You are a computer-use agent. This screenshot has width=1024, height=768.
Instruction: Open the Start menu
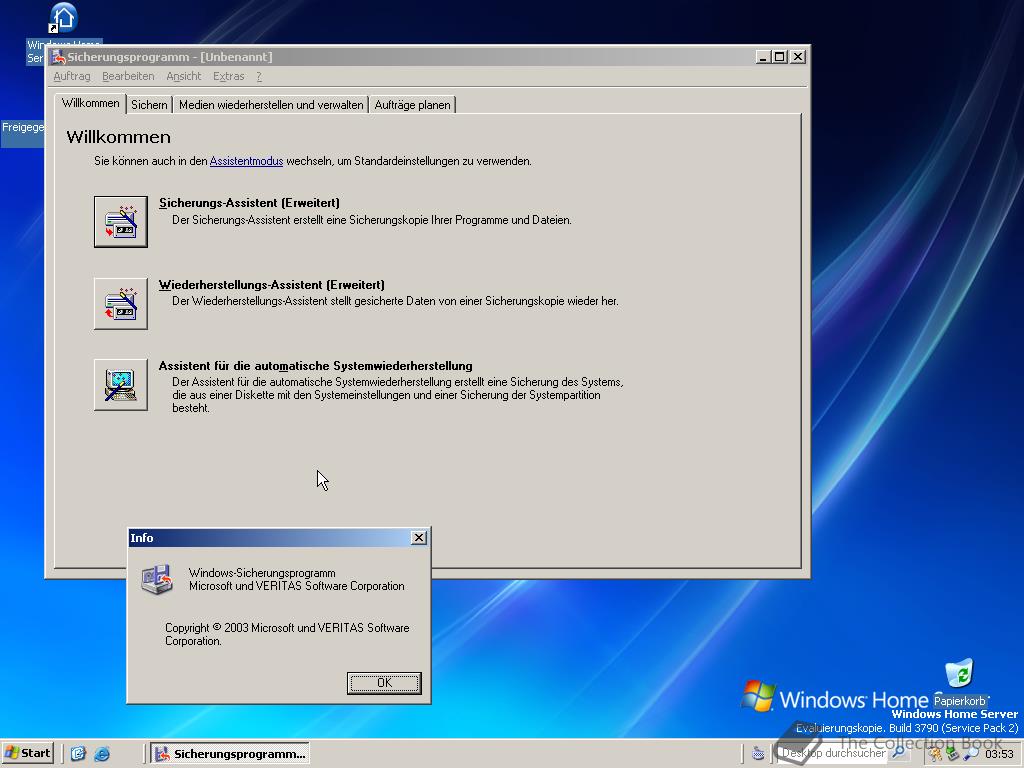coord(27,753)
